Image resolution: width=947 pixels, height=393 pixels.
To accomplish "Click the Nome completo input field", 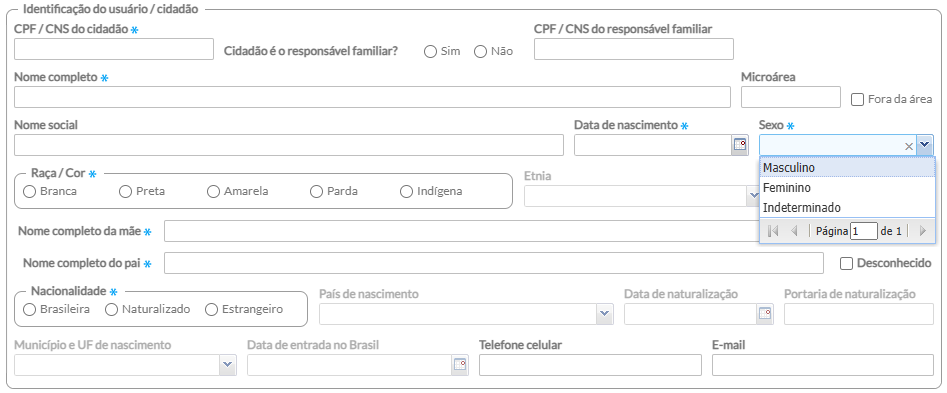I will point(372,97).
